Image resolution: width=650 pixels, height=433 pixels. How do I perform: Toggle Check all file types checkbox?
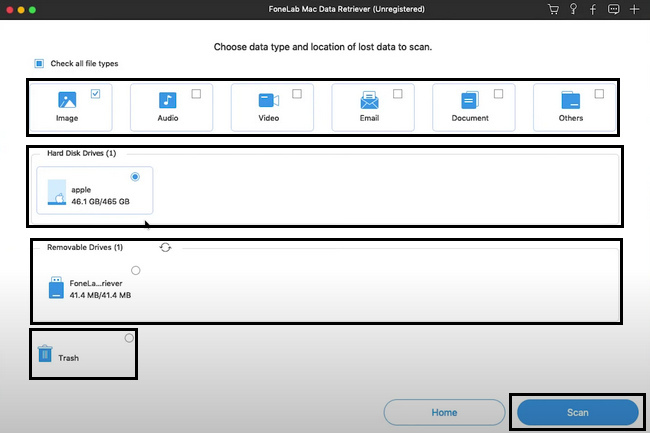pyautogui.click(x=39, y=63)
